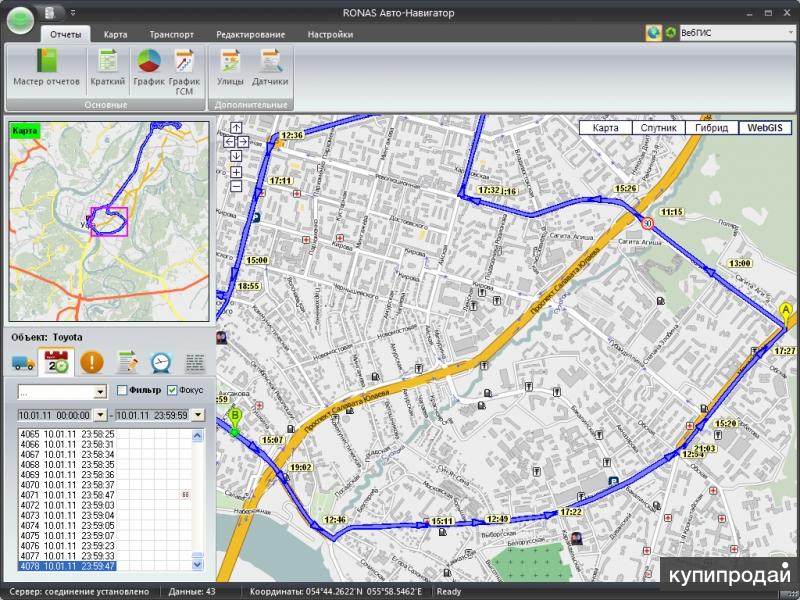This screenshot has width=800, height=600.
Task: Enable the Фильтр checkbox
Action: coord(122,390)
